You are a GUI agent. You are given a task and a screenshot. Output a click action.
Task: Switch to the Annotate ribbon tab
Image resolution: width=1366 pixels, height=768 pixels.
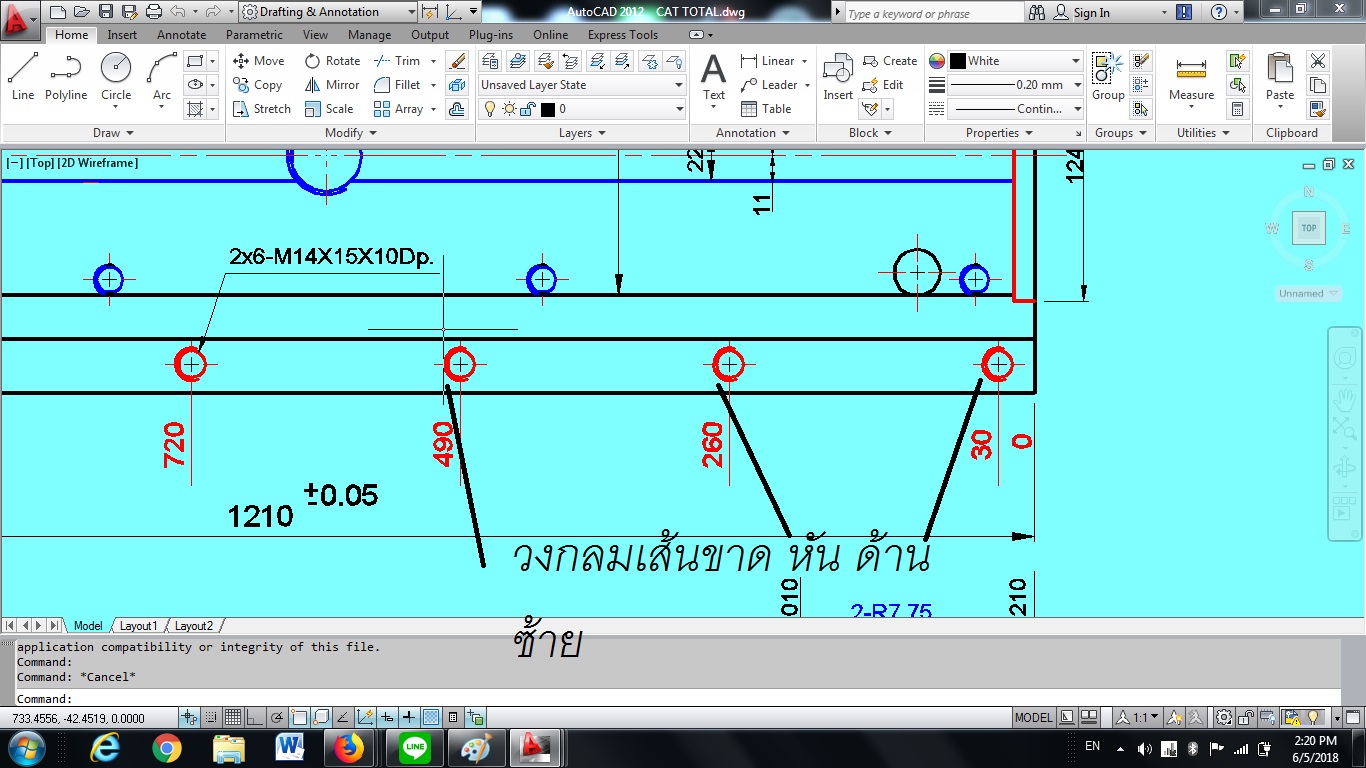[x=181, y=35]
